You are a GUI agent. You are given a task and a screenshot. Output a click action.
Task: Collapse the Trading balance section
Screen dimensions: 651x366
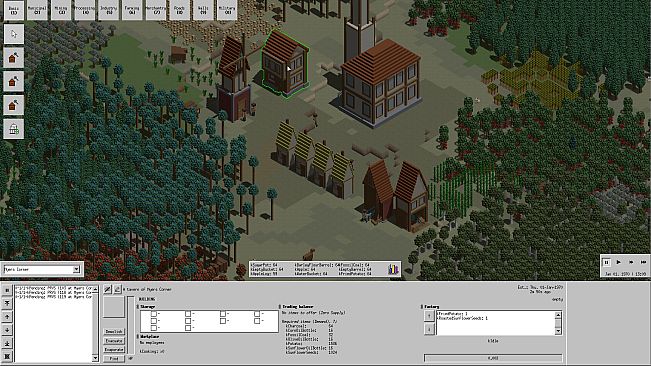(280, 306)
